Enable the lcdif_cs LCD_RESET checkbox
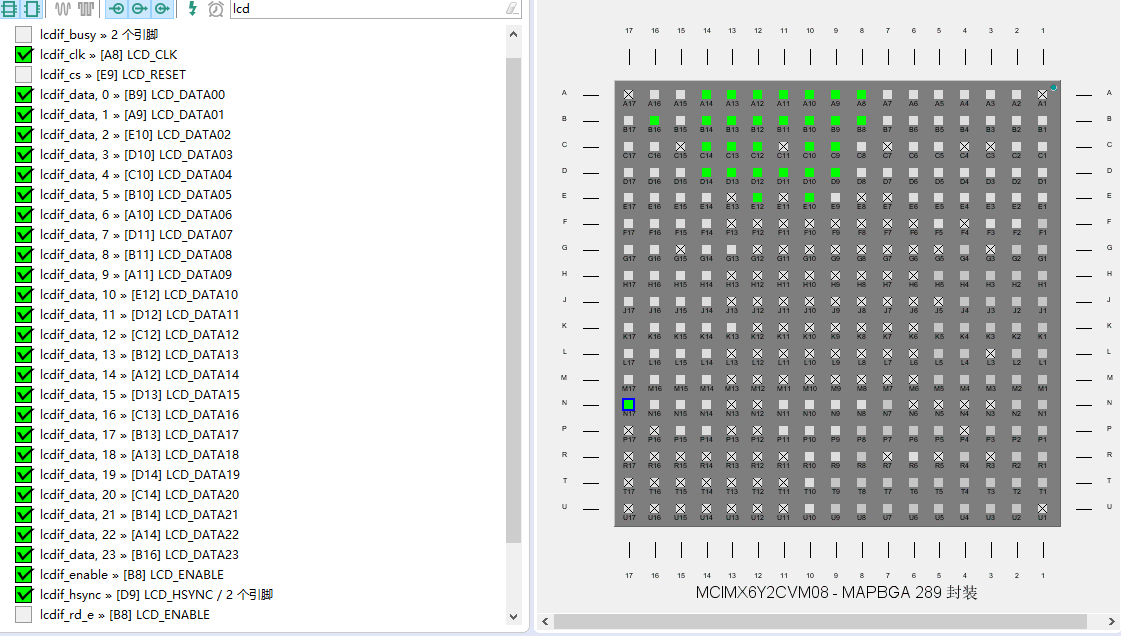Viewport: 1121px width, 636px height. click(24, 74)
